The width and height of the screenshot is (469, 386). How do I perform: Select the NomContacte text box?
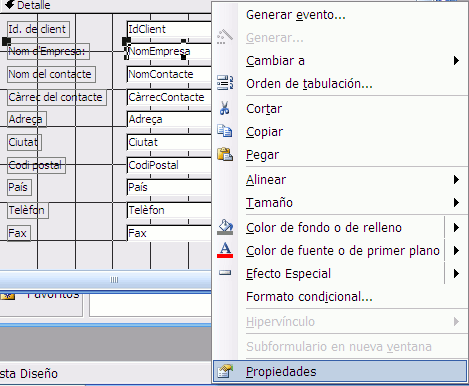click(x=169, y=74)
